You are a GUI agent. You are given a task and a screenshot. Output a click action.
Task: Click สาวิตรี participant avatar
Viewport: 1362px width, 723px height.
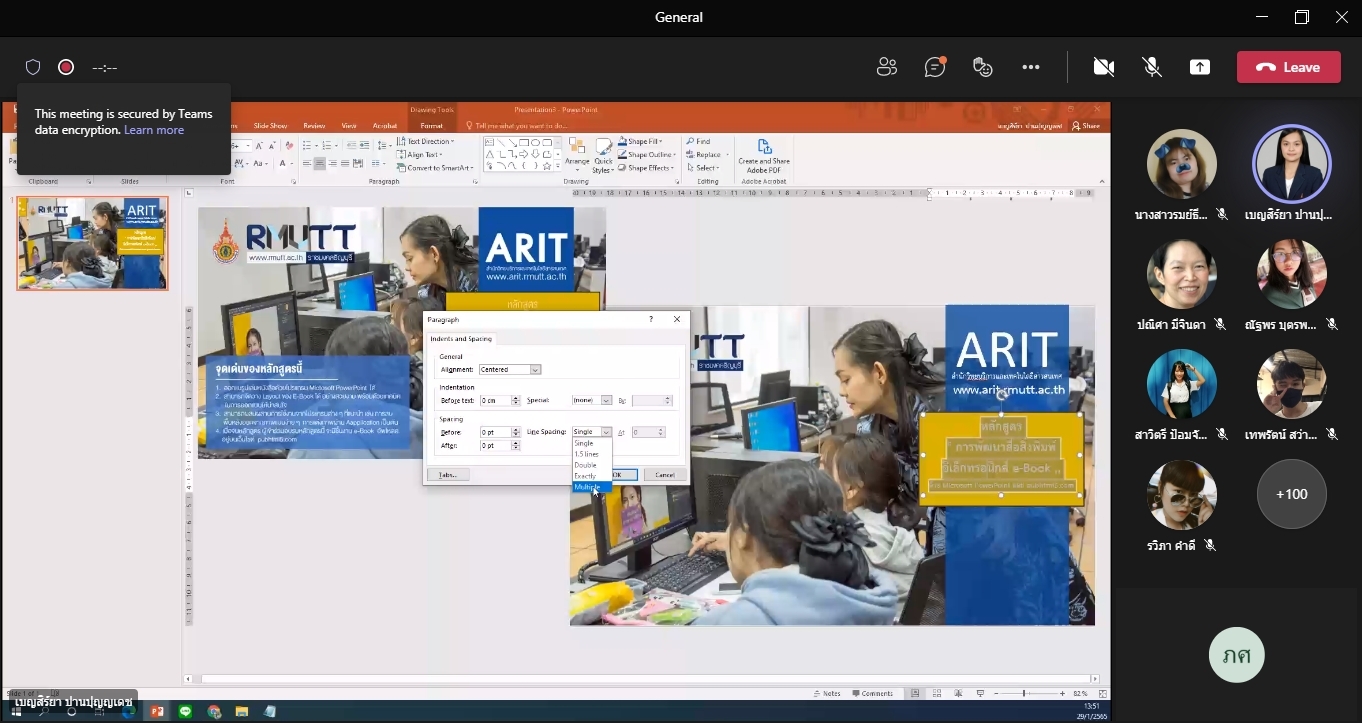(x=1182, y=384)
